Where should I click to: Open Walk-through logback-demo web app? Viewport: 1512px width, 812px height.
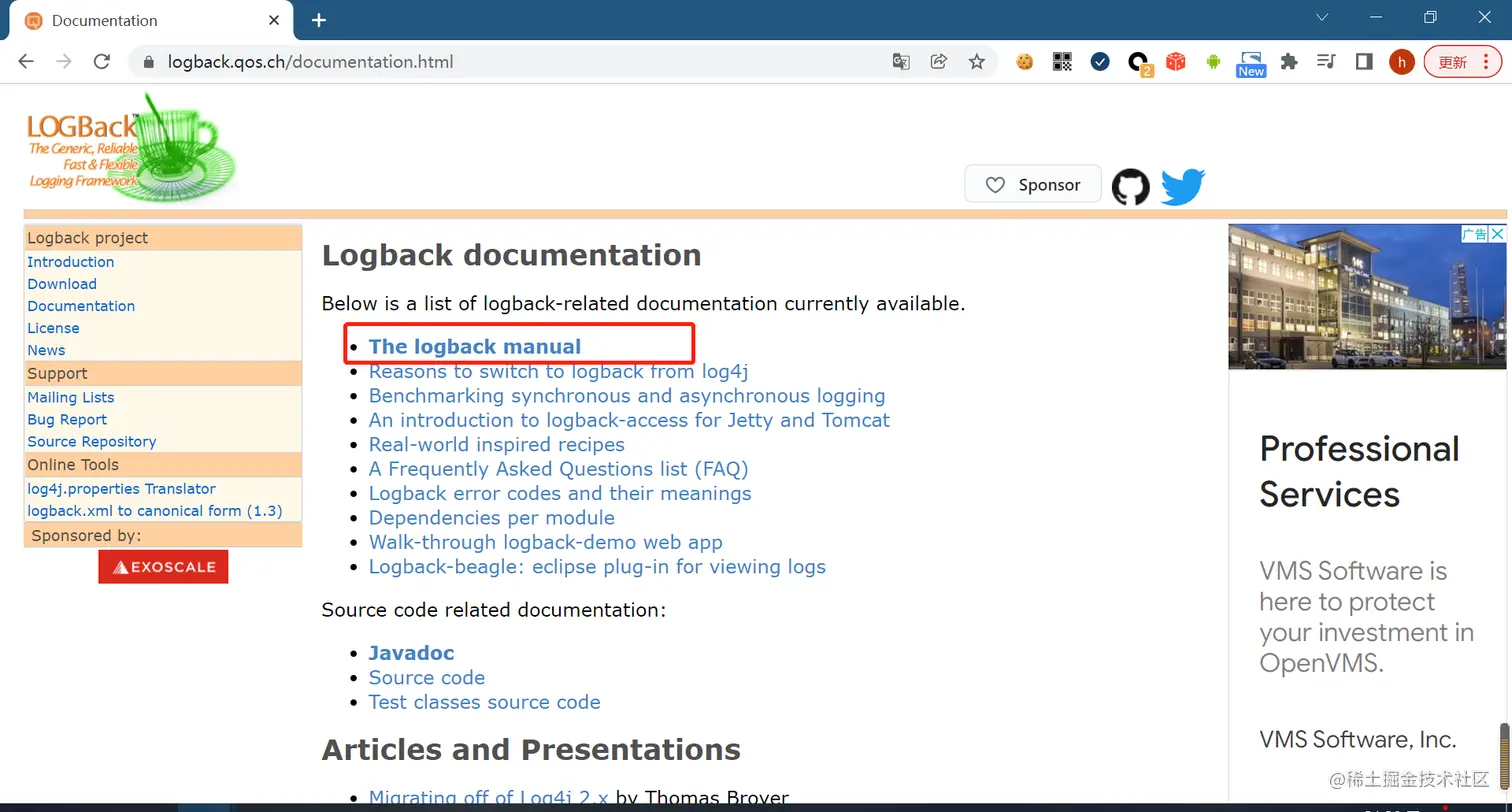(546, 542)
